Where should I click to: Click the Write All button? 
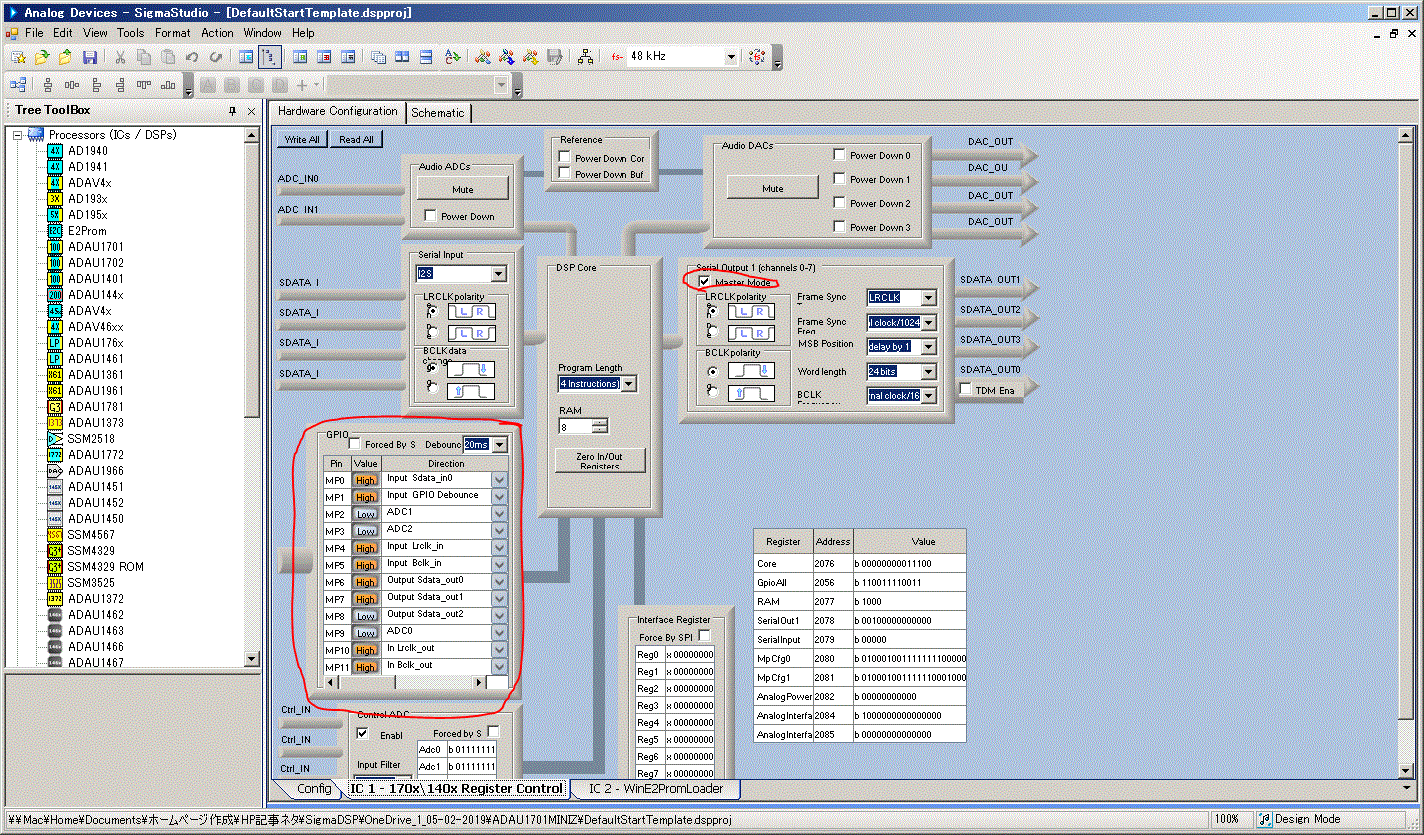(x=302, y=140)
